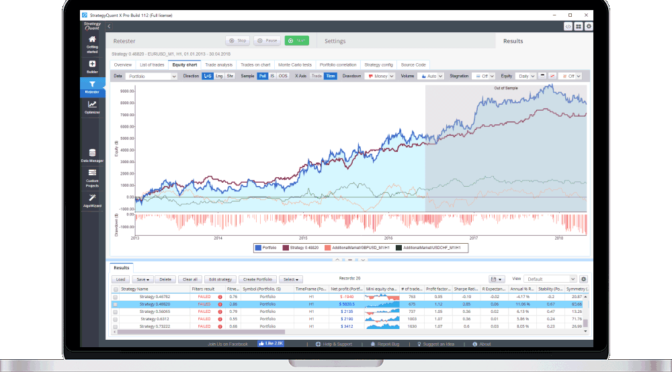
Task: Open the Save dropdown button
Action: tap(143, 279)
